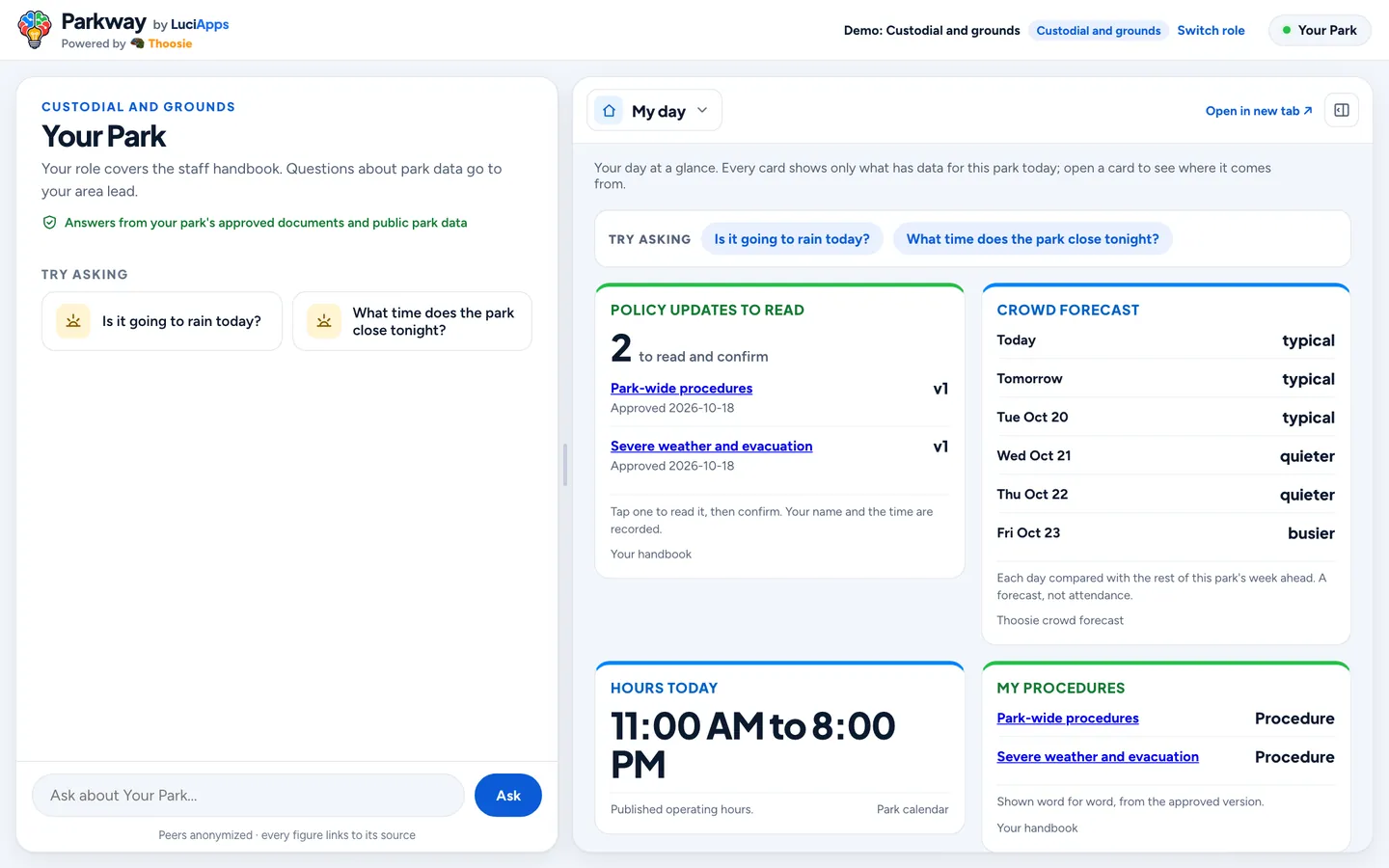Viewport: 1389px width, 868px height.
Task: Open Severe weather and evacuation policy update
Action: coord(711,447)
